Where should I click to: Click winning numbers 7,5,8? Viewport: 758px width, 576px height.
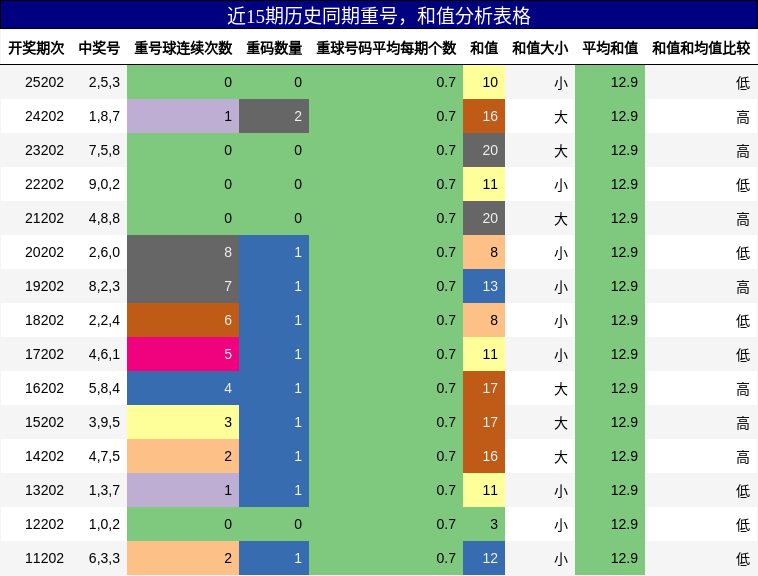[104, 150]
